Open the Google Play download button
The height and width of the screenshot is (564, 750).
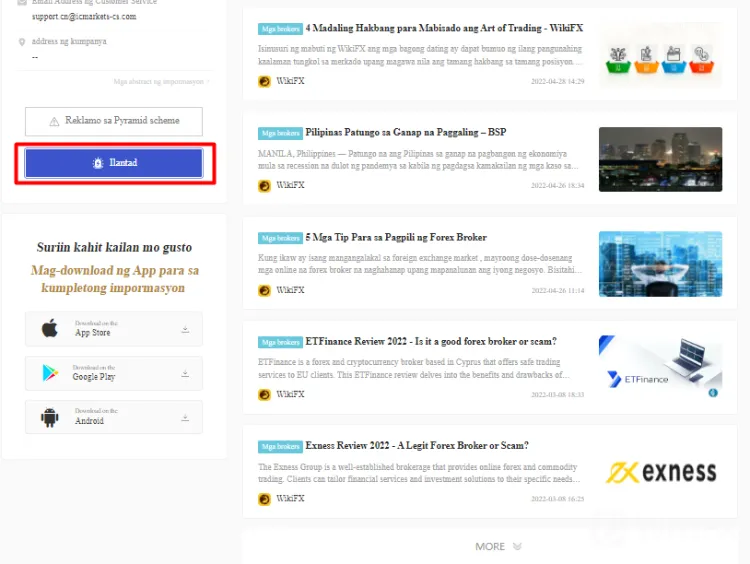(114, 373)
